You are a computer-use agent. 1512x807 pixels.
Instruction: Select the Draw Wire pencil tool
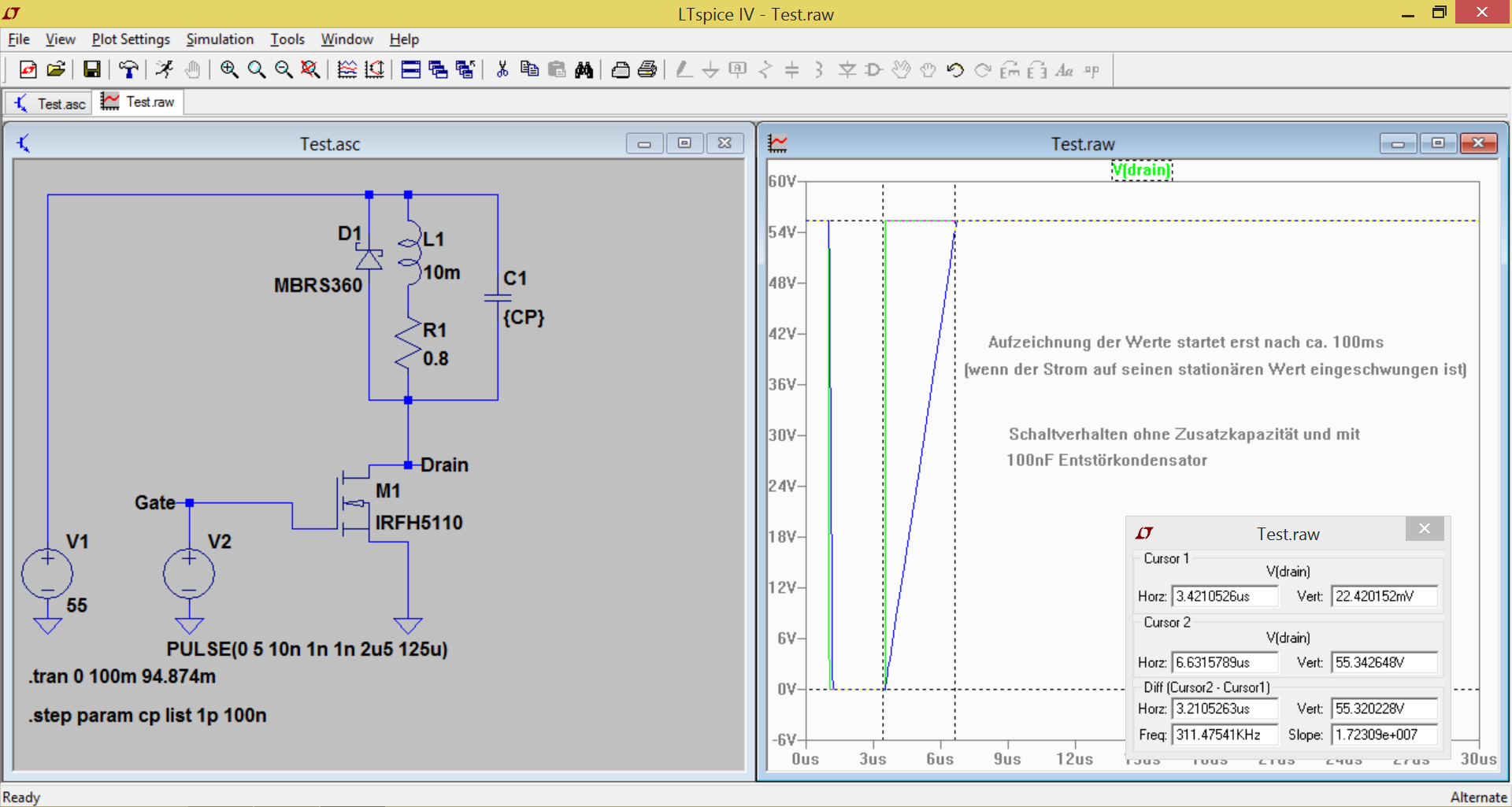(684, 70)
